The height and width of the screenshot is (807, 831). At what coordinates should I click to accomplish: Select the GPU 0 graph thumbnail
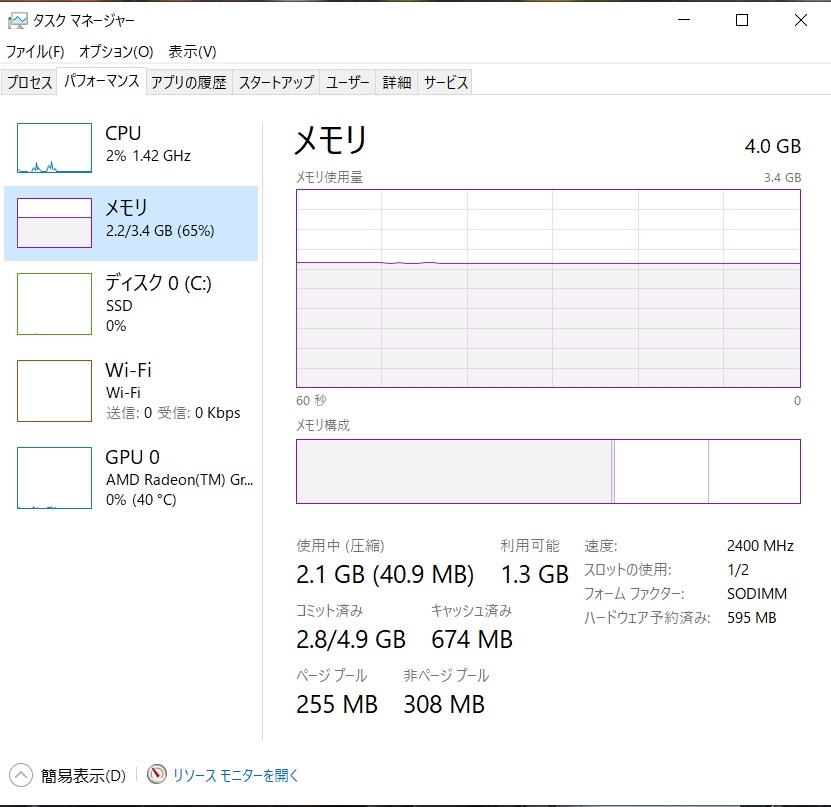tap(54, 478)
